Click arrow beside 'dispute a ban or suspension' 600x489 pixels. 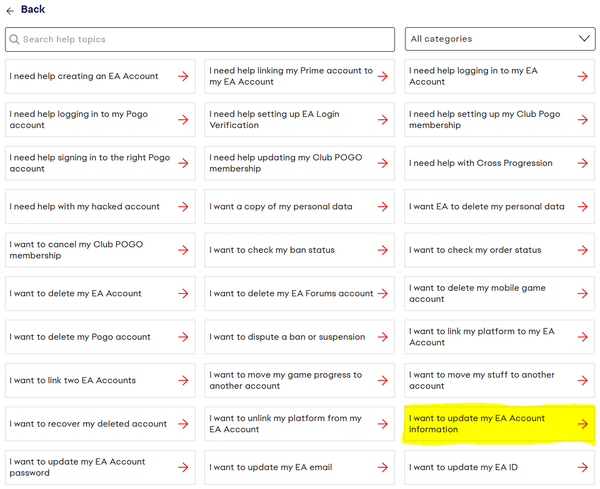[x=383, y=337]
